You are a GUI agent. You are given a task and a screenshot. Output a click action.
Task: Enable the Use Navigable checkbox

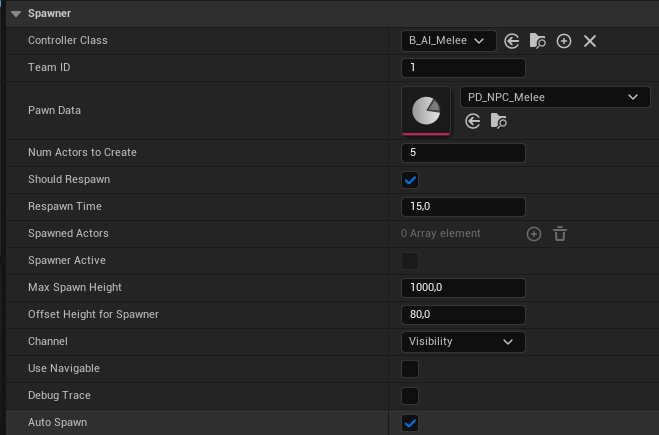coord(410,369)
